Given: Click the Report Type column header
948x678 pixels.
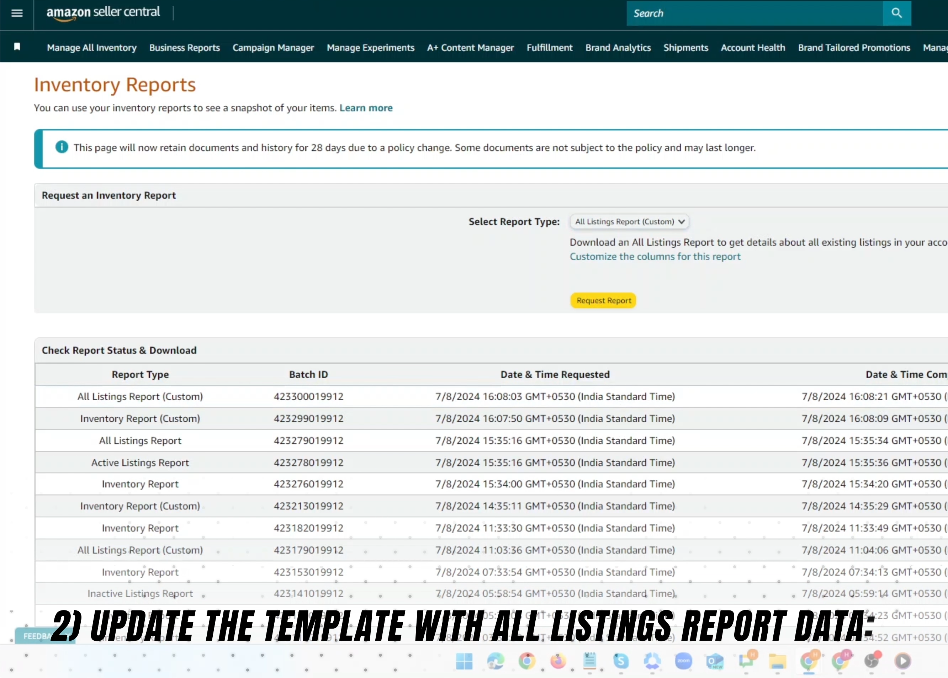Looking at the screenshot, I should 140,374.
